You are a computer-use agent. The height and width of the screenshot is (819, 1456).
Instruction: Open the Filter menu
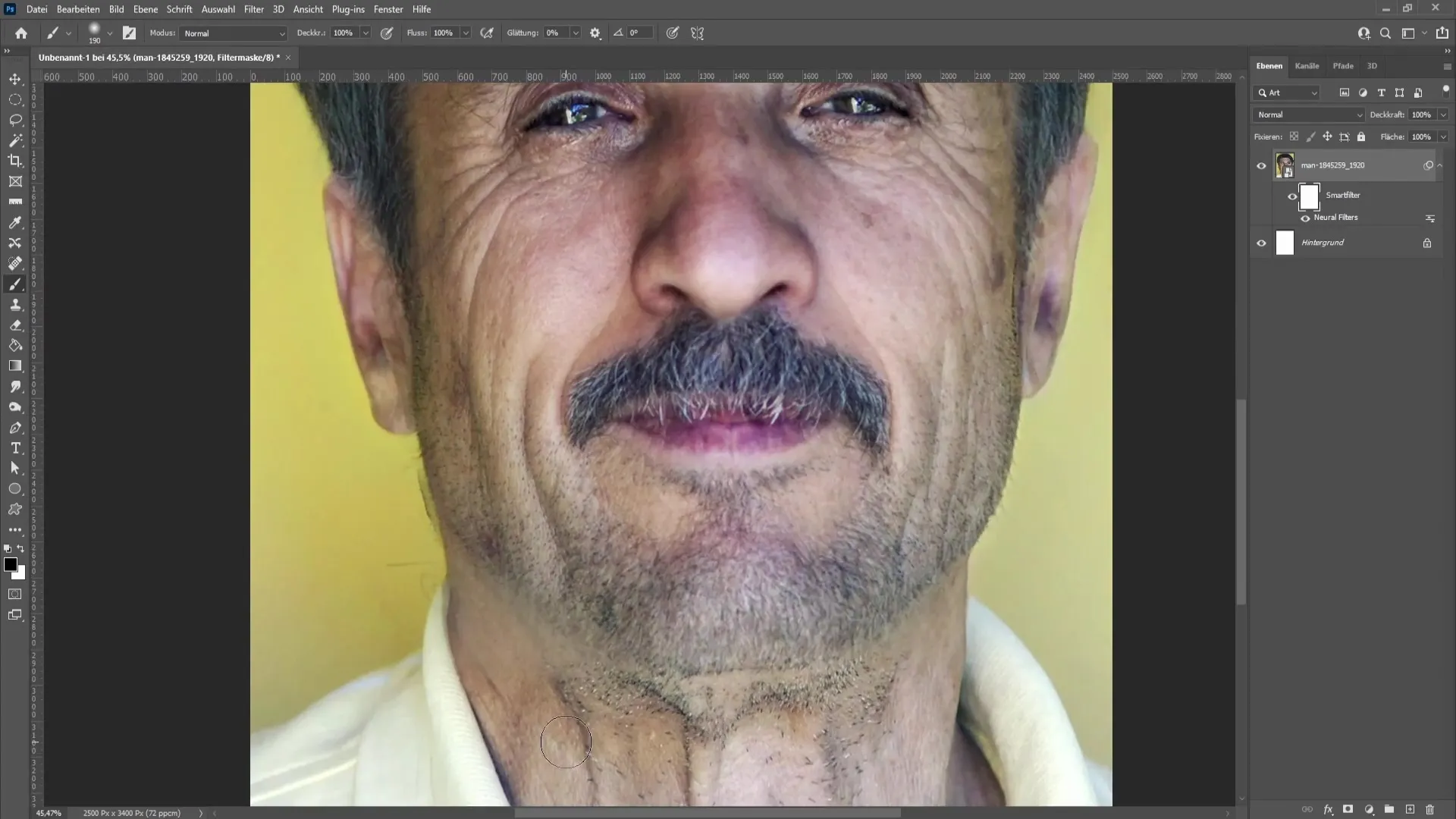[252, 9]
